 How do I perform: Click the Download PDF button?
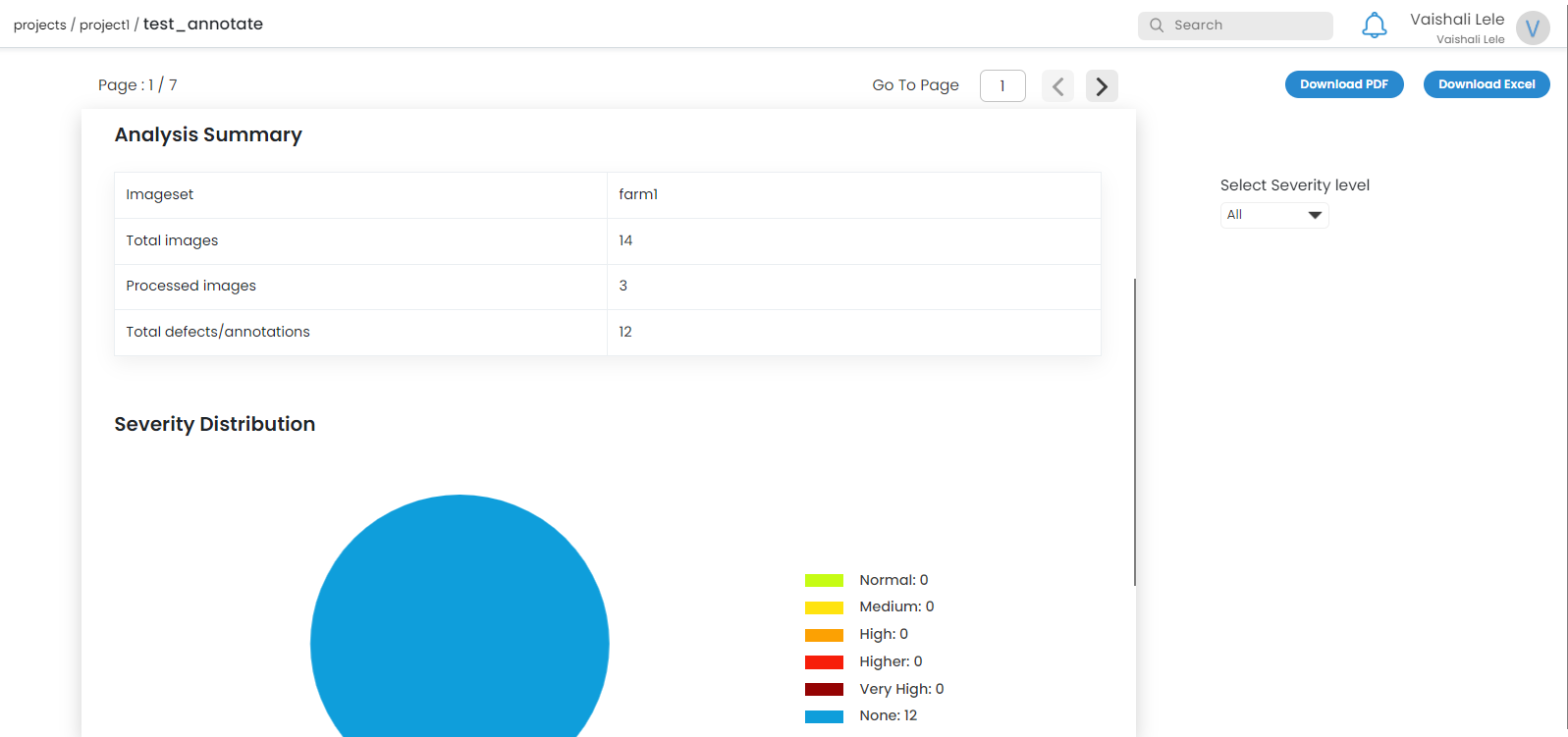click(1343, 84)
